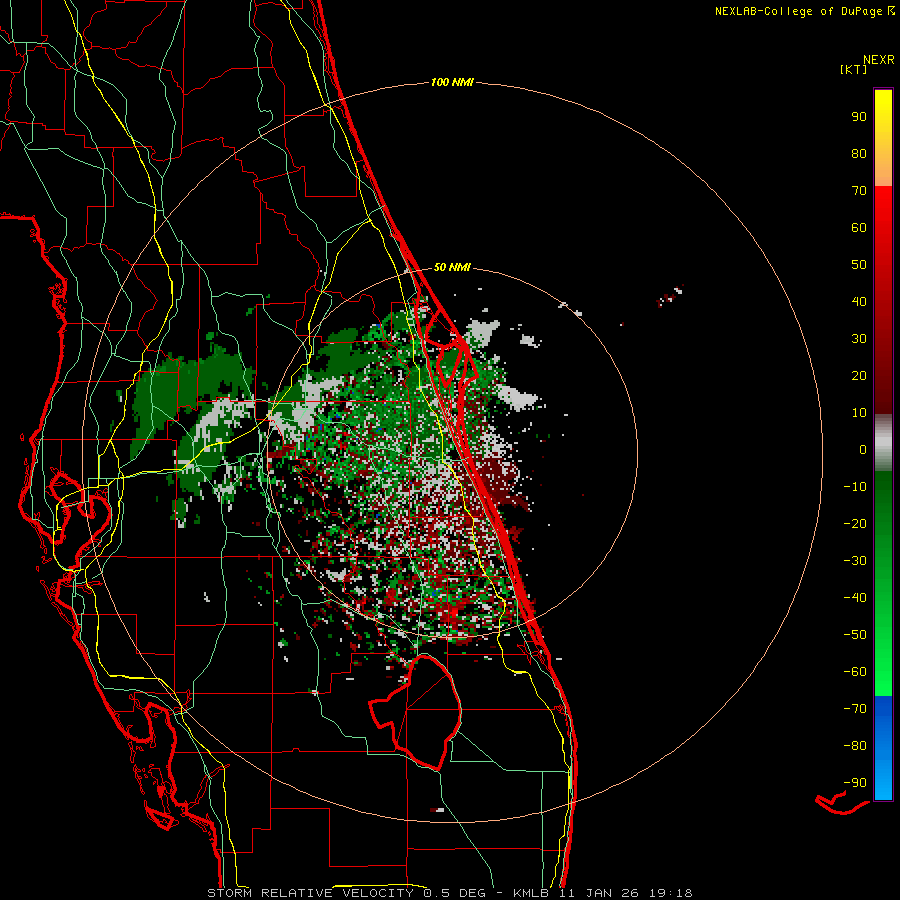900x900 pixels.
Task: Click the '50 NMI' range ring label
Action: pyautogui.click(x=452, y=267)
